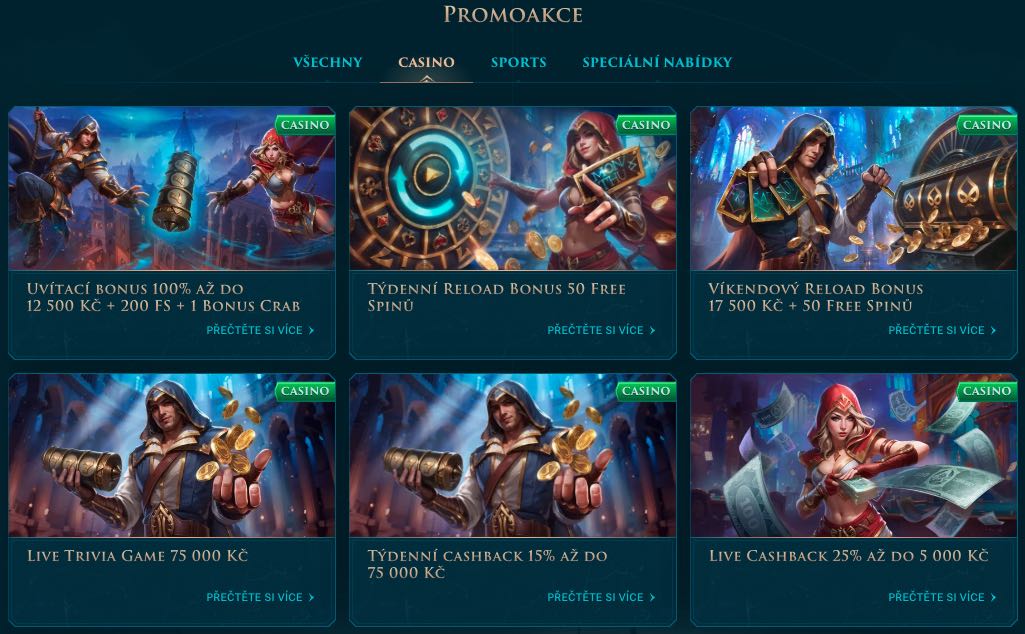Click the Víkendový Reload Bonus title text
1025x634 pixels.
tap(816, 297)
